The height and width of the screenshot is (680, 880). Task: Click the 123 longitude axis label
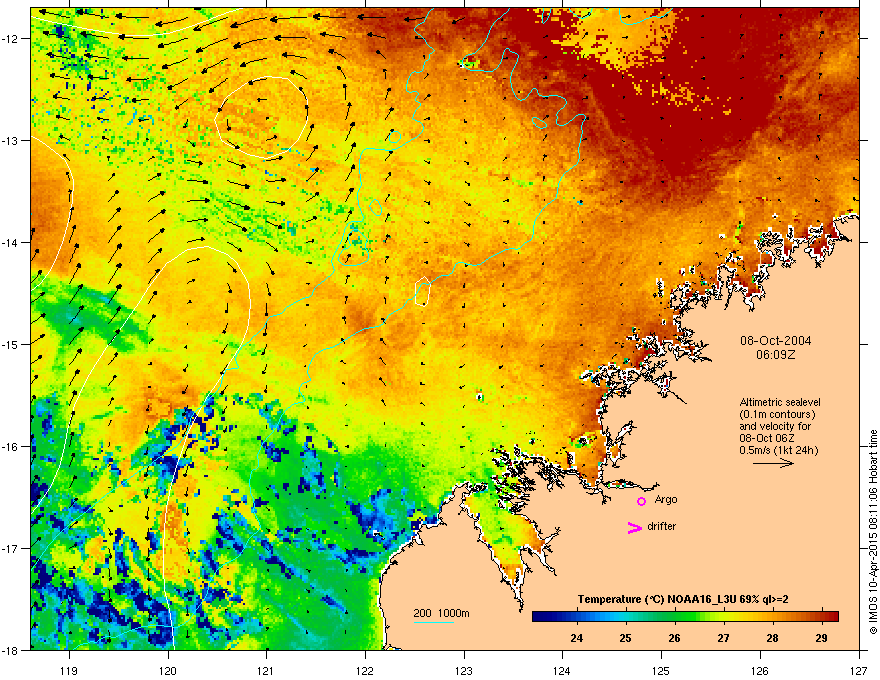tap(464, 670)
